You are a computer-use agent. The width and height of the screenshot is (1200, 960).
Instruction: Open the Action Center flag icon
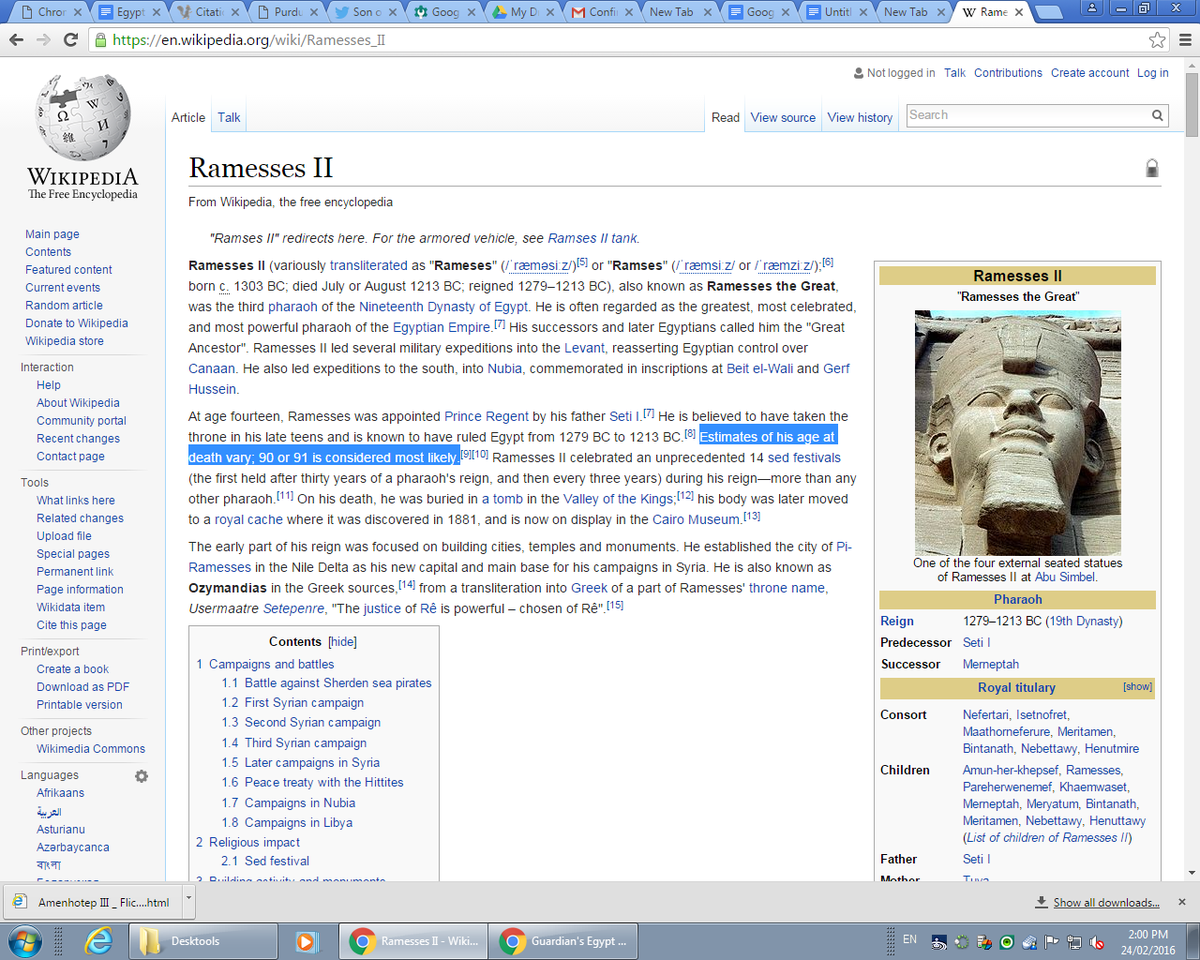tap(1051, 942)
